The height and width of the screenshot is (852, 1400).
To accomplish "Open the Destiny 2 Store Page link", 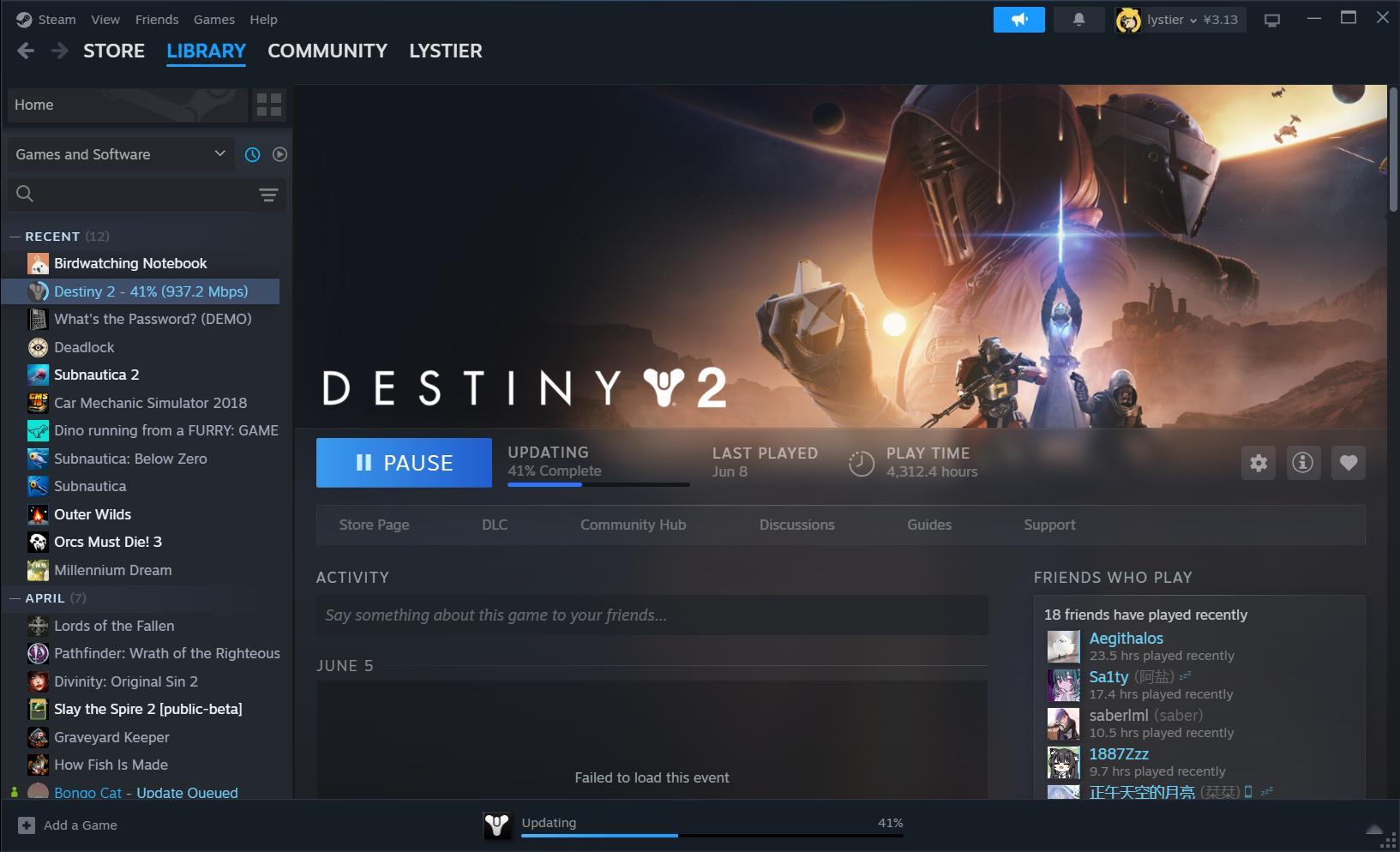I will pyautogui.click(x=374, y=525).
